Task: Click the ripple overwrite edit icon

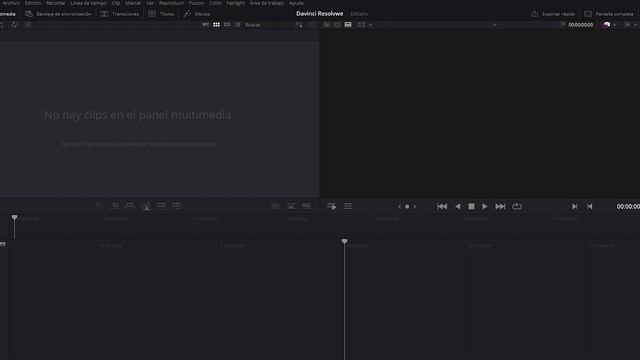Action: (x=130, y=206)
